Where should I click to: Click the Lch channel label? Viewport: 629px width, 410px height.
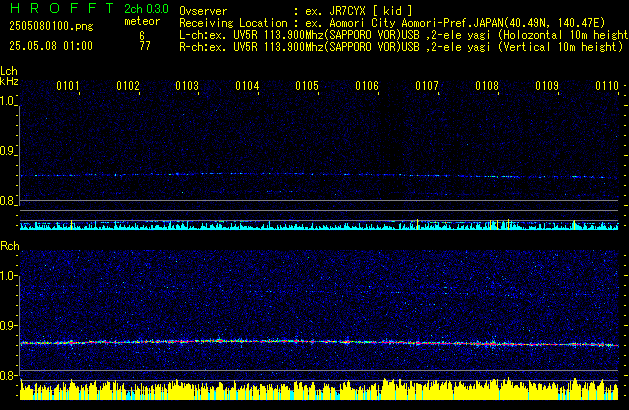tap(9, 71)
